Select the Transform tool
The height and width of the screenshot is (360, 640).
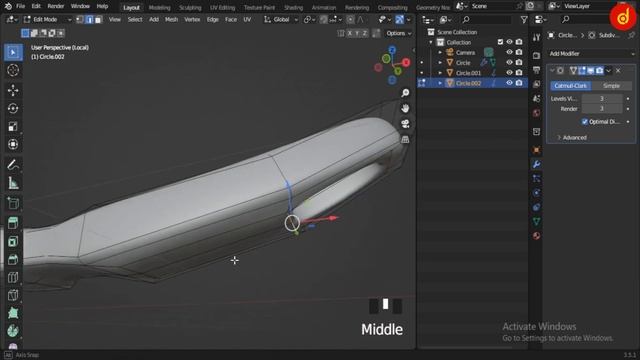(x=13, y=144)
